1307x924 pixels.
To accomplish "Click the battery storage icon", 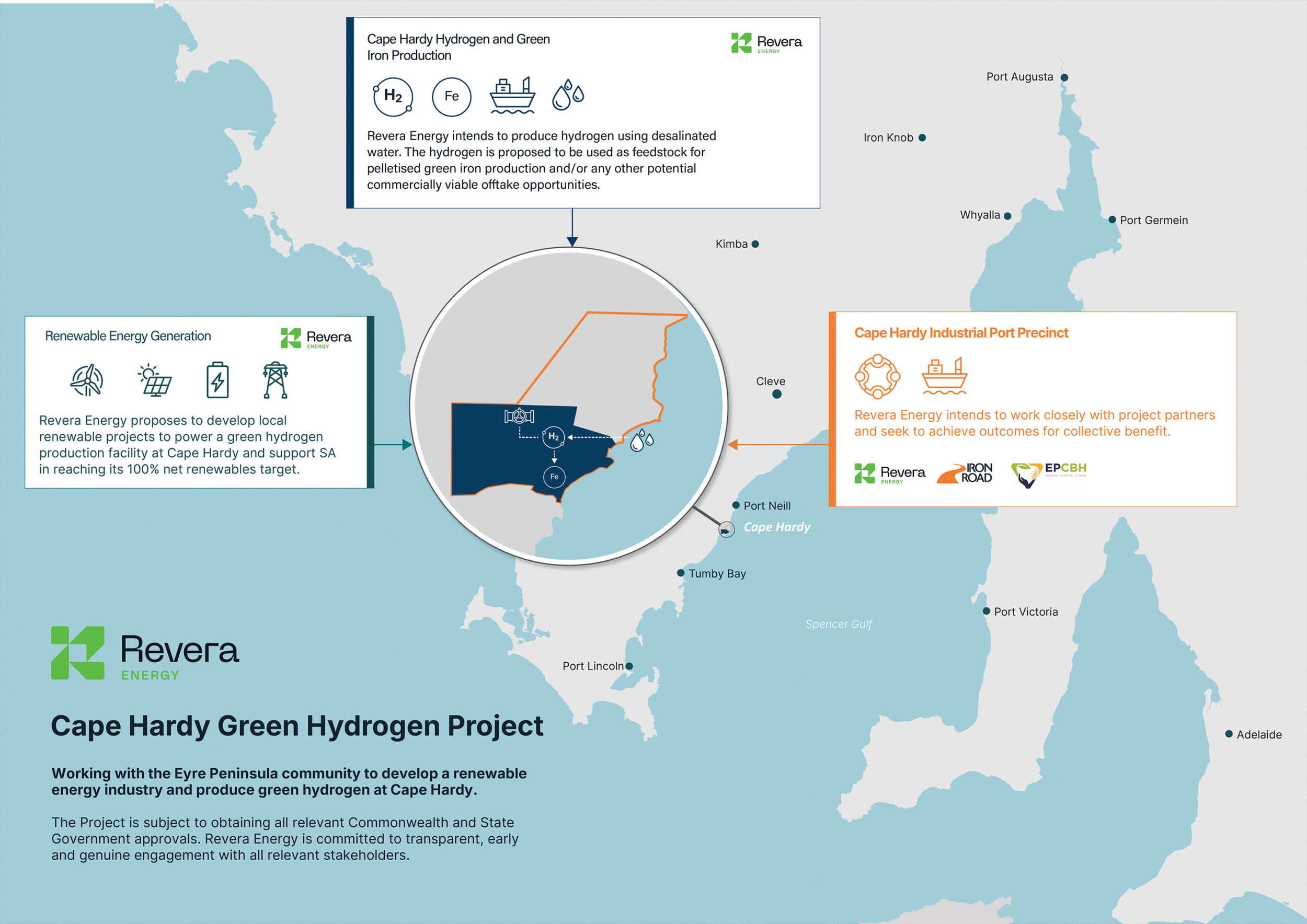I will (x=217, y=379).
